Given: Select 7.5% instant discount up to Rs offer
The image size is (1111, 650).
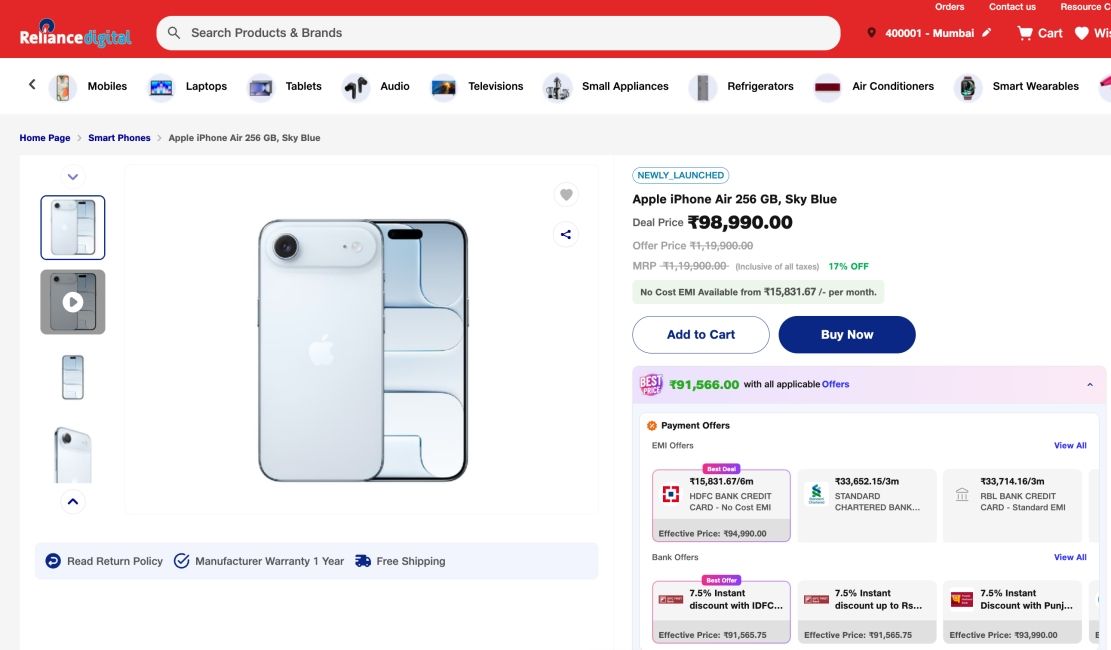Looking at the screenshot, I should 867,612.
